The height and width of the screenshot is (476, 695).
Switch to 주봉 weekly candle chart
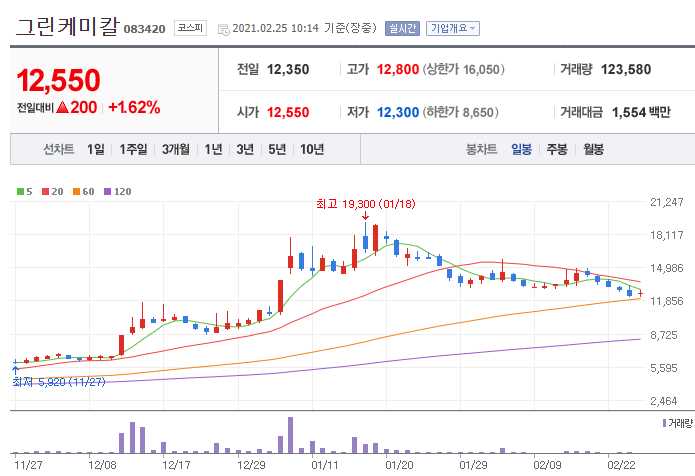pyautogui.click(x=557, y=149)
